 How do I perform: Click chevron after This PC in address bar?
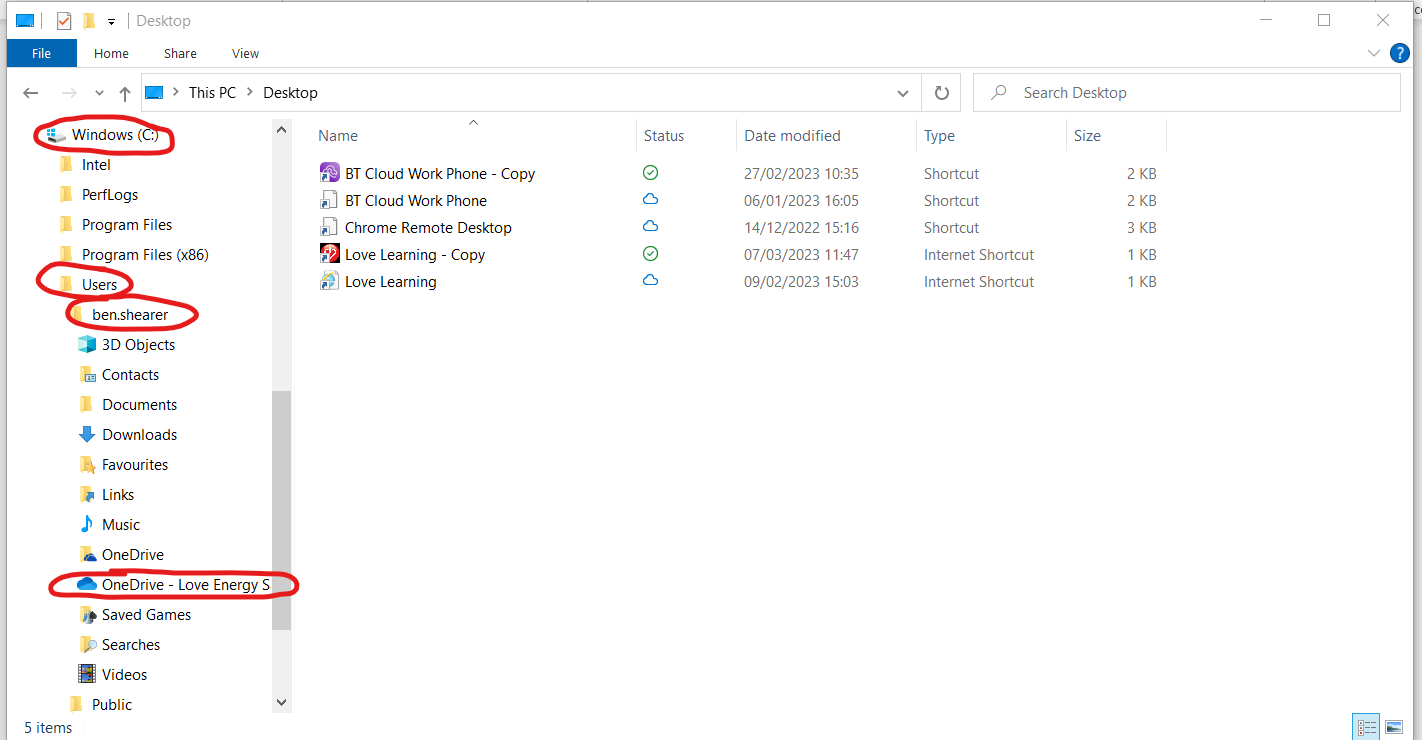click(x=249, y=93)
